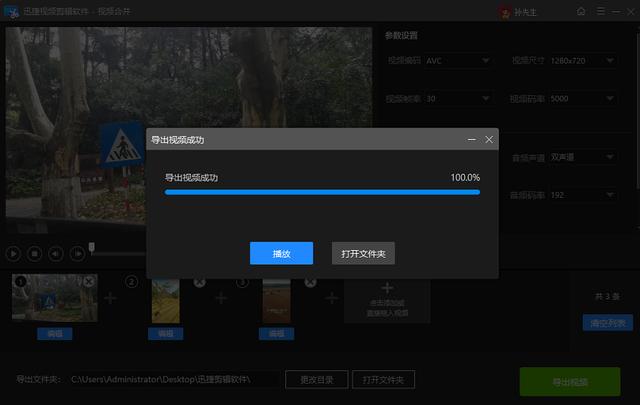640x405 pixels.
Task: Click the plus icon after the third clip
Action: coord(332,298)
